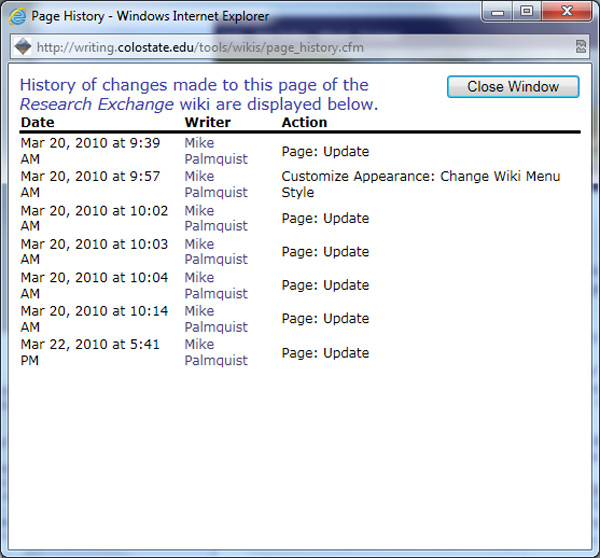
Task: Click 'Page: Update' action for 10:14 AM row
Action: 325,318
